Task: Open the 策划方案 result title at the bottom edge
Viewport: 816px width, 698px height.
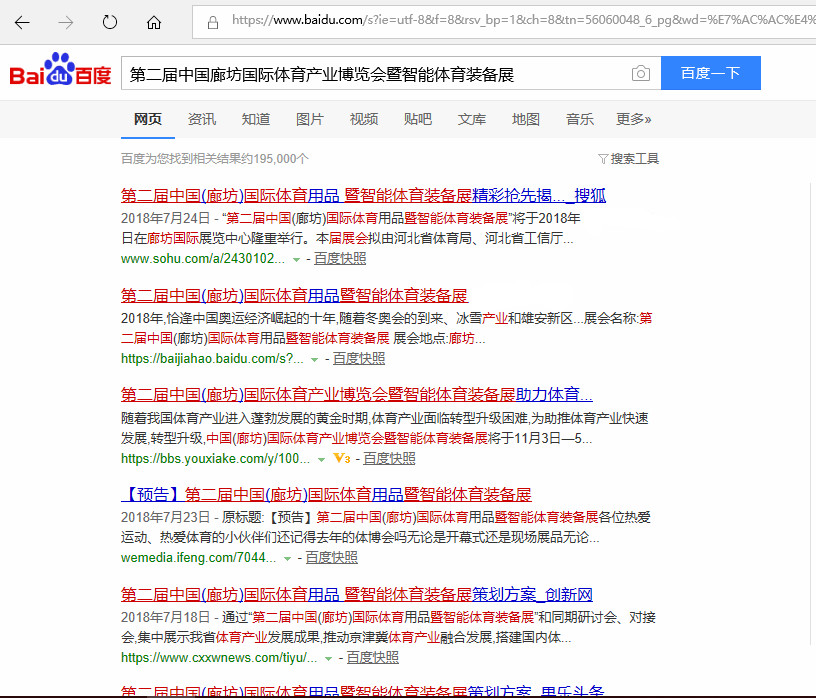Action: (363, 691)
